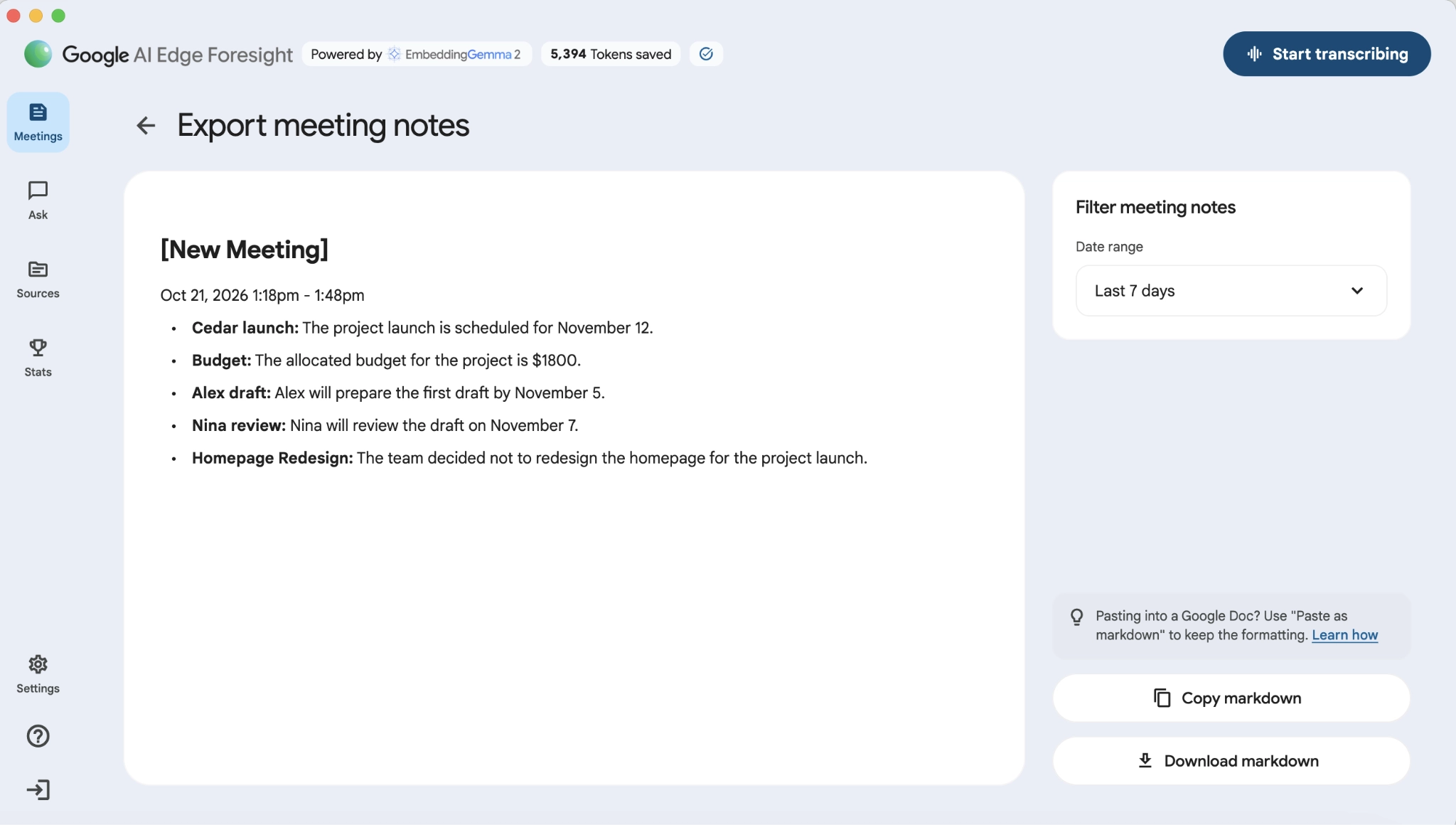Image resolution: width=1456 pixels, height=825 pixels.
Task: Follow the Learn how link
Action: 1344,635
